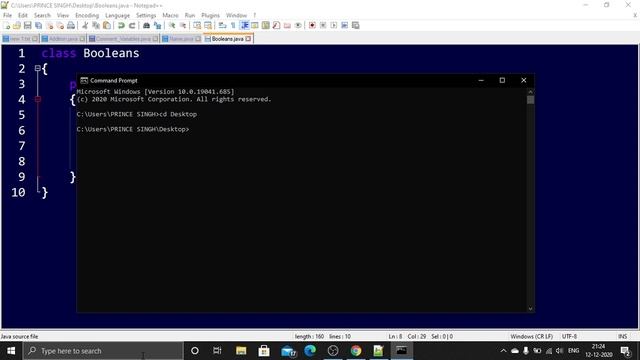Zoom out using the toolbar icon
The image size is (640, 360).
(x=183, y=25)
